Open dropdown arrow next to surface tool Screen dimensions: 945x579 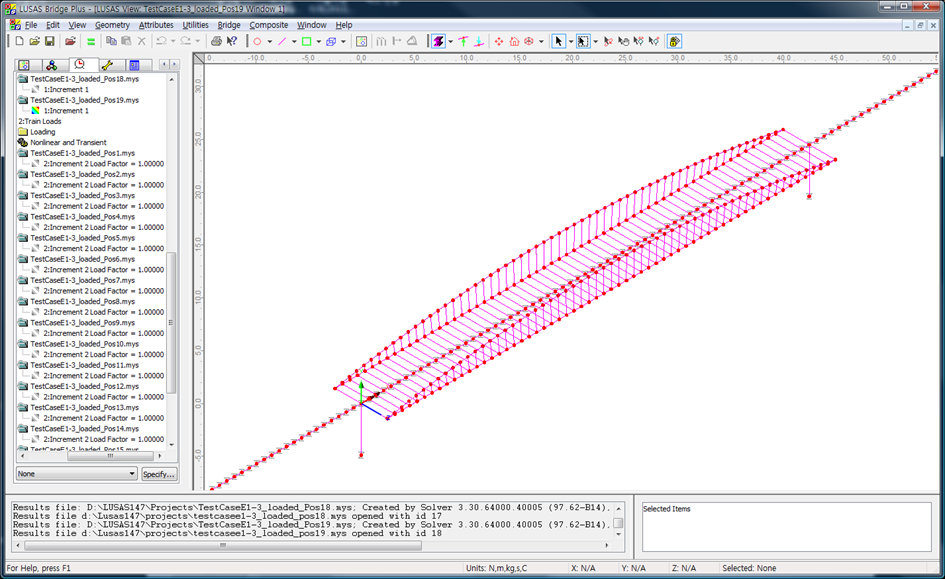(318, 41)
